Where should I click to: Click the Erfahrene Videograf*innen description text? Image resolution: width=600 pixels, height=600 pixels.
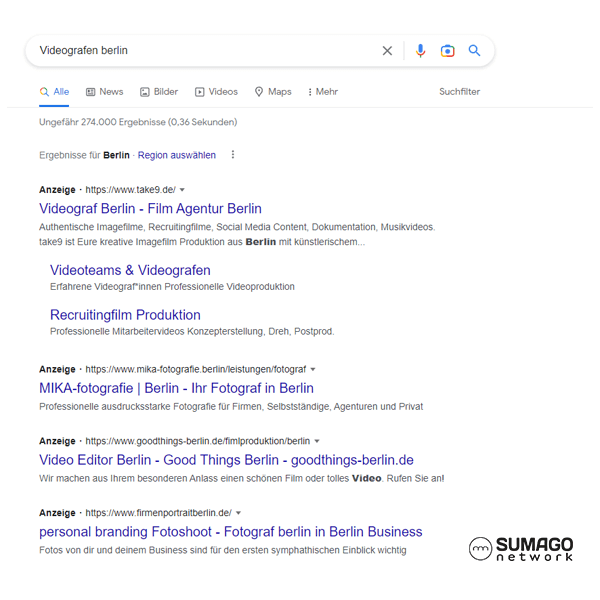(172, 287)
